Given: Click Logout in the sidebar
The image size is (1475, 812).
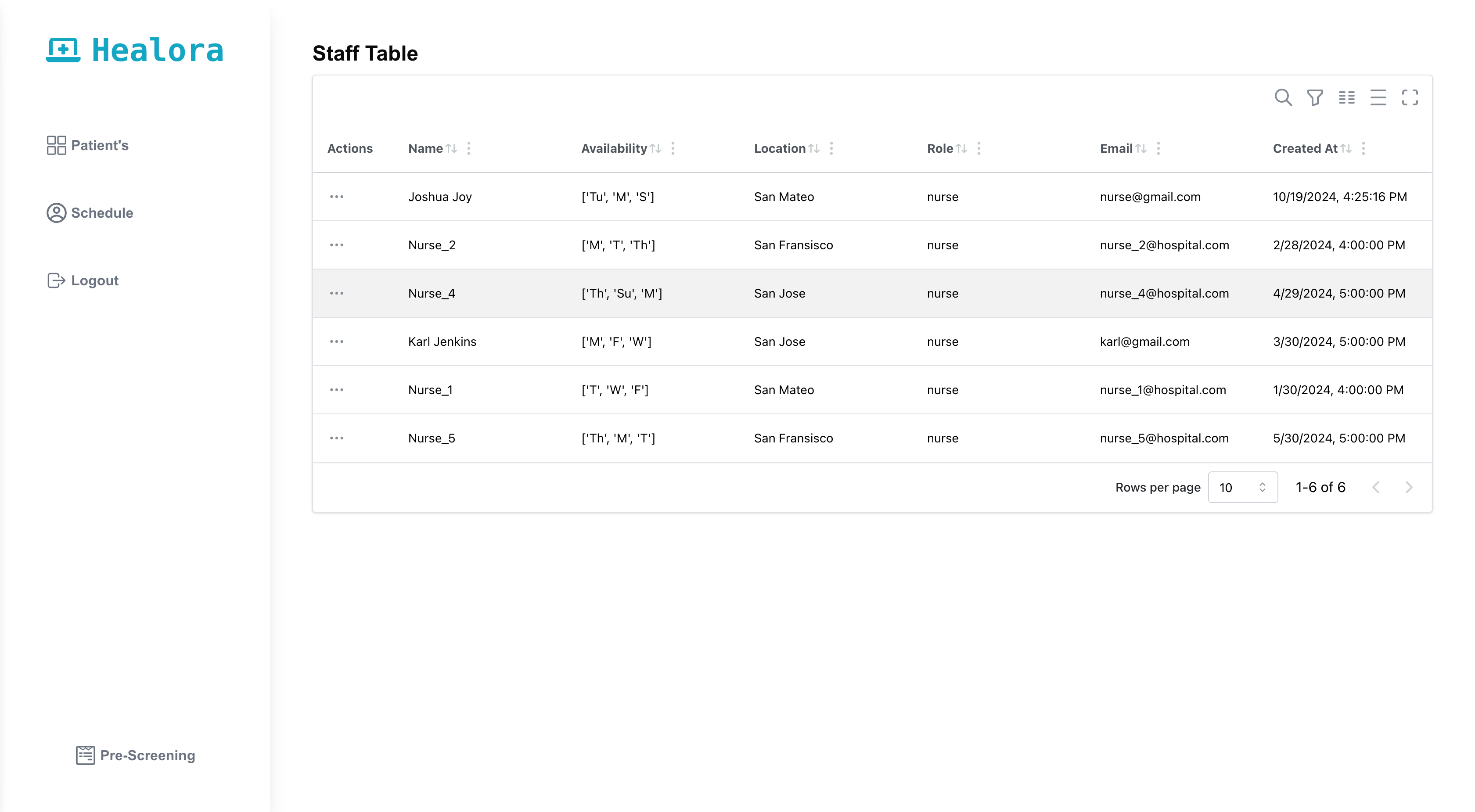Looking at the screenshot, I should tap(83, 280).
